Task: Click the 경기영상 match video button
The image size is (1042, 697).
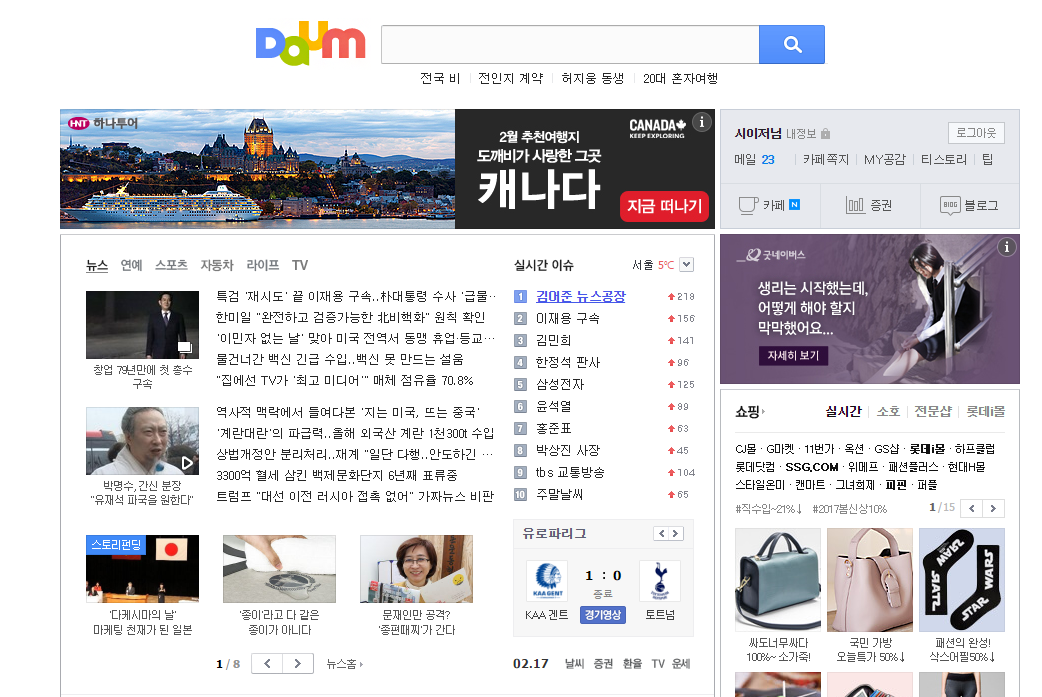Action: [602, 615]
